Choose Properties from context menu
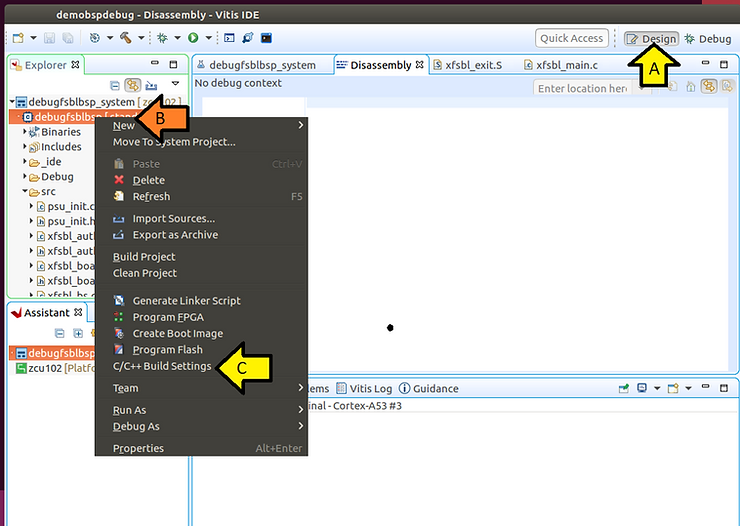740x526 pixels. coord(202,448)
